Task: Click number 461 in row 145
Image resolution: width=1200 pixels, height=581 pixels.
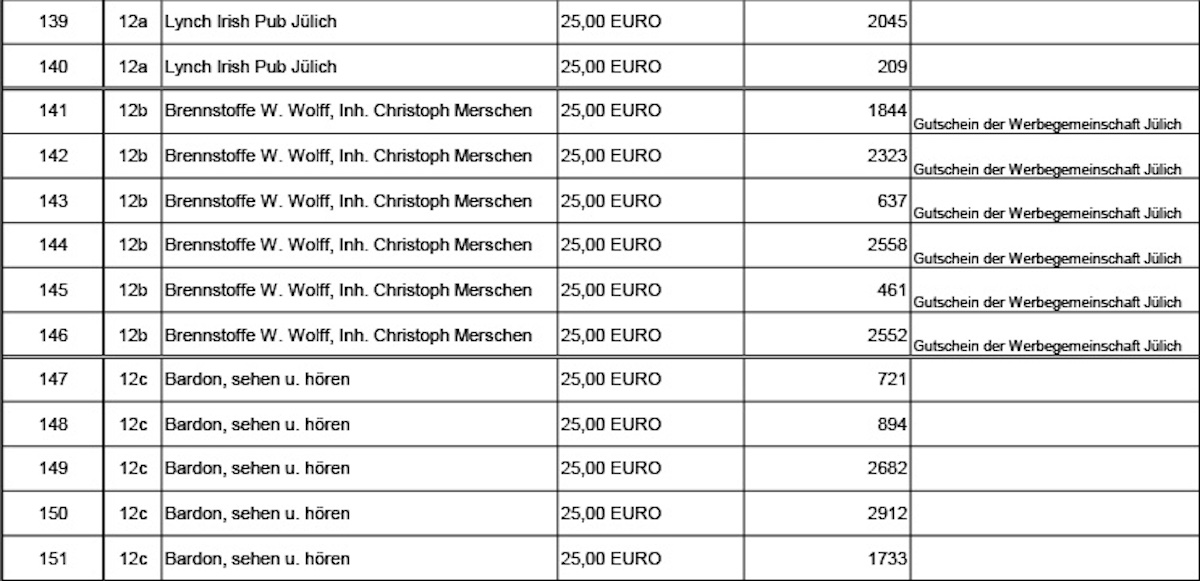Action: pyautogui.click(x=892, y=290)
